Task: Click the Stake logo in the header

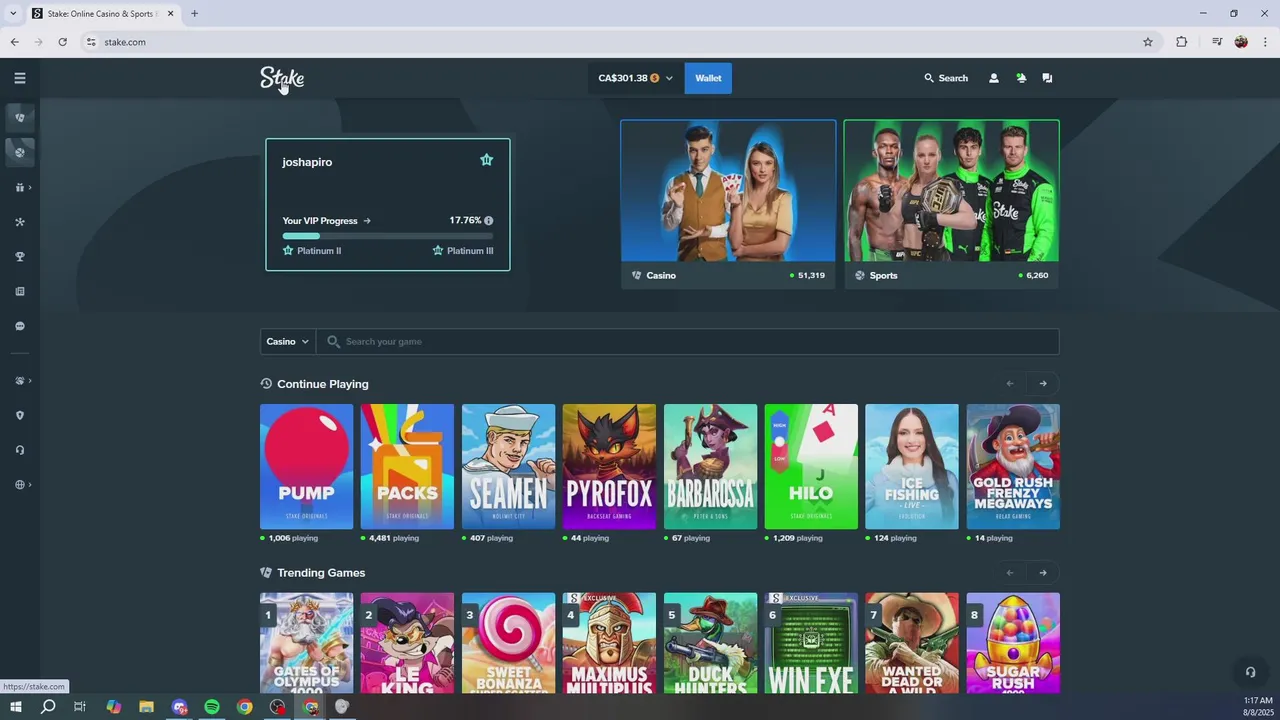Action: 282,78
